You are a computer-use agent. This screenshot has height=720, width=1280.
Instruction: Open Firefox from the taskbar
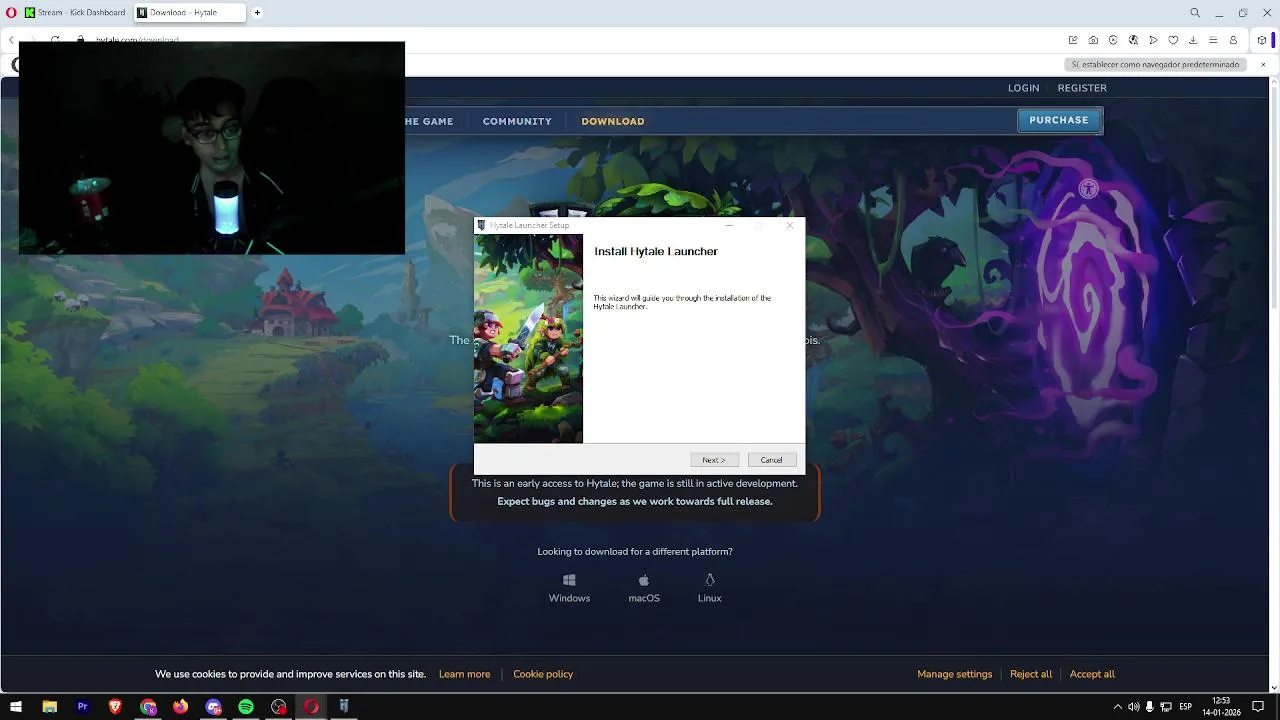(180, 707)
